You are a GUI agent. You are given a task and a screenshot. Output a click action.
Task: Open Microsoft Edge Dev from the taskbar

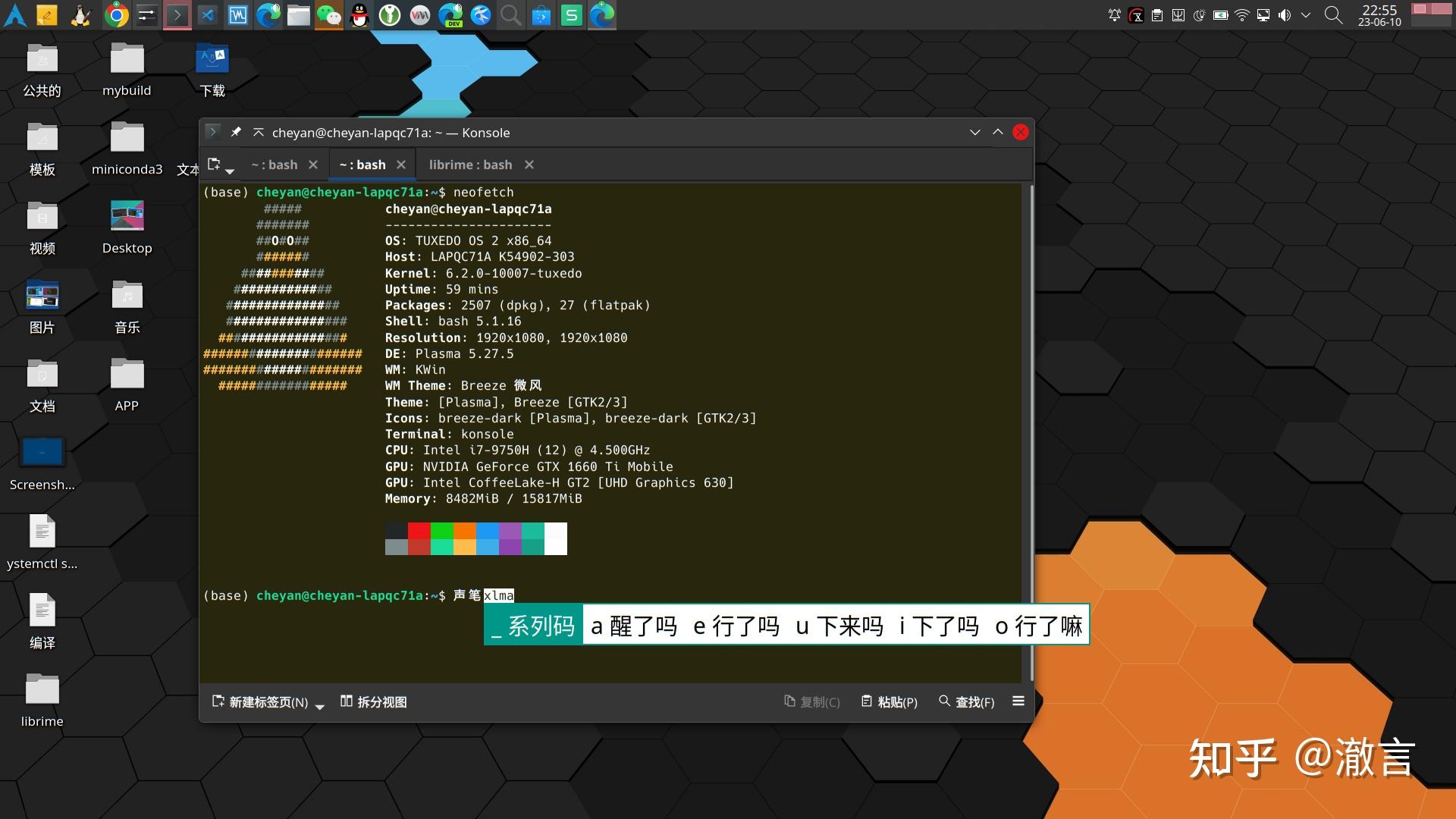[450, 14]
